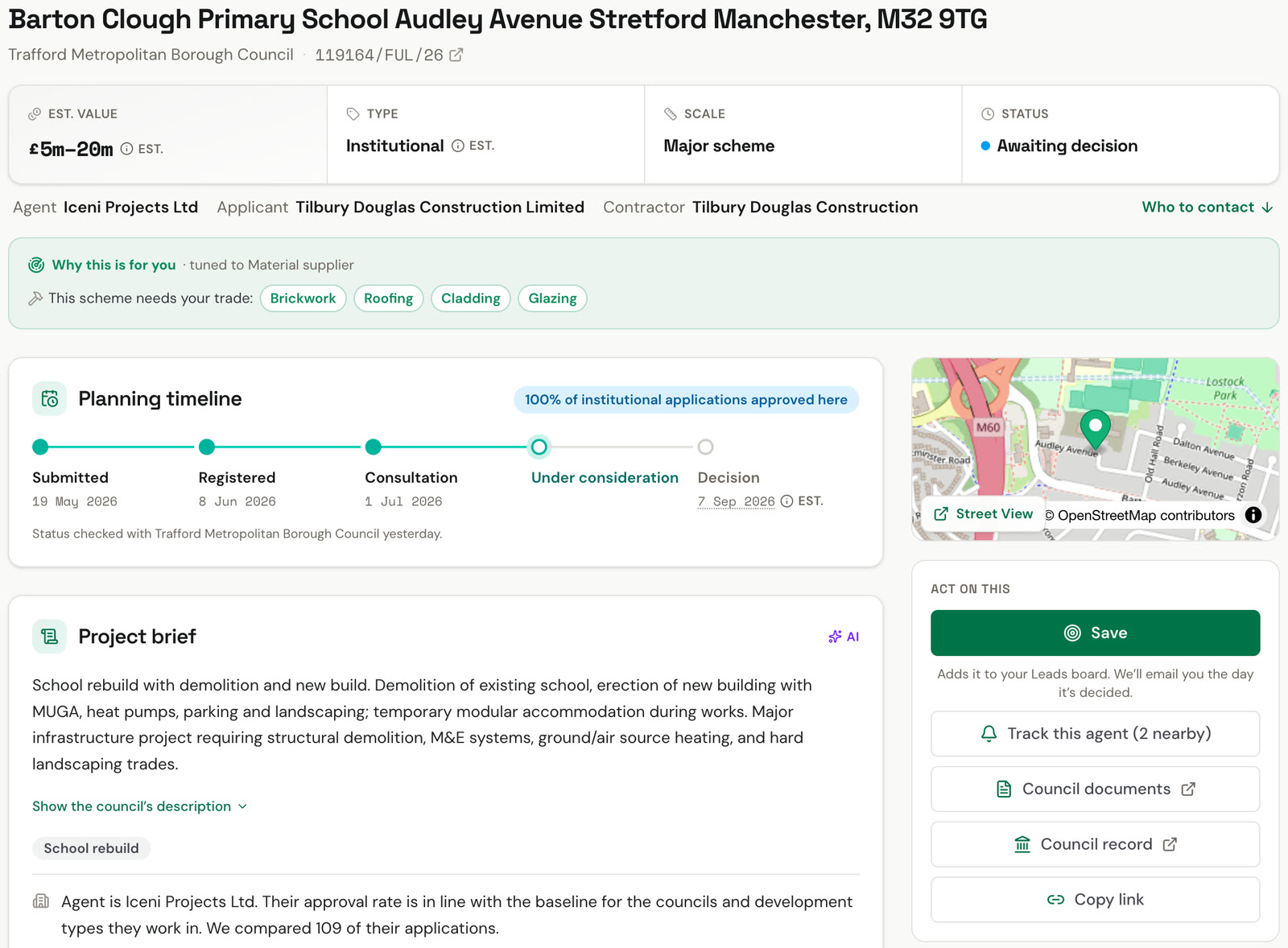Click the tag icon next to TYPE
Image resolution: width=1288 pixels, height=948 pixels.
click(x=353, y=114)
